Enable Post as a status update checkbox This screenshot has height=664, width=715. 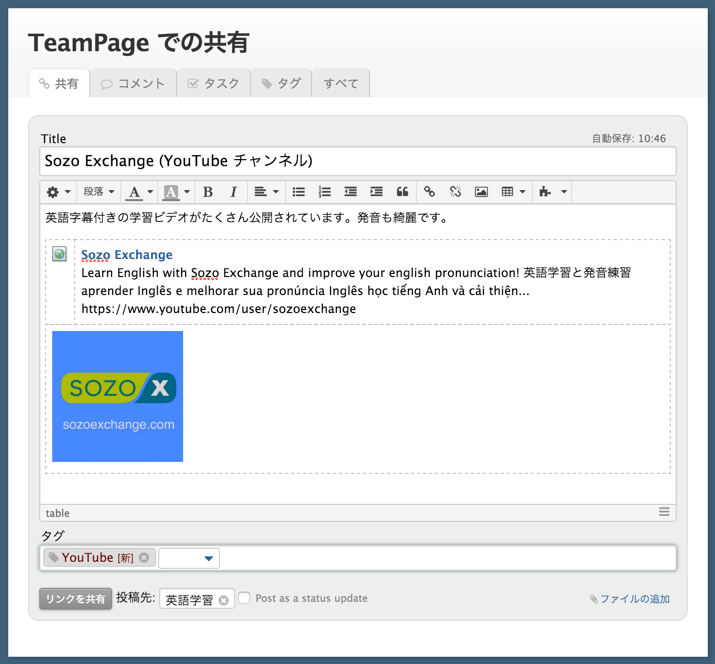[x=244, y=598]
